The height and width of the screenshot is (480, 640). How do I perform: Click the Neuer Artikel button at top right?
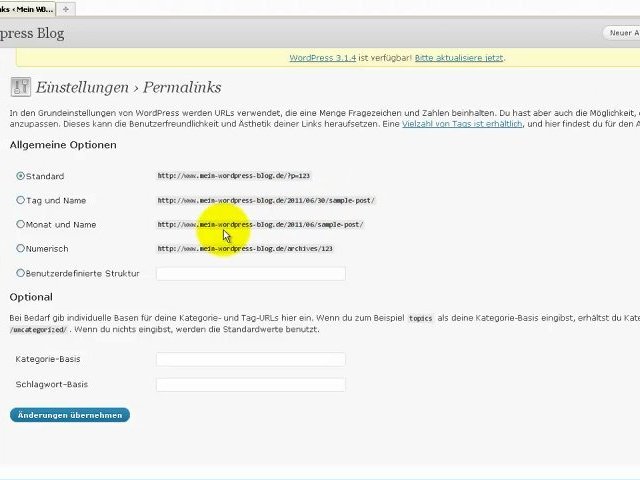pyautogui.click(x=622, y=33)
